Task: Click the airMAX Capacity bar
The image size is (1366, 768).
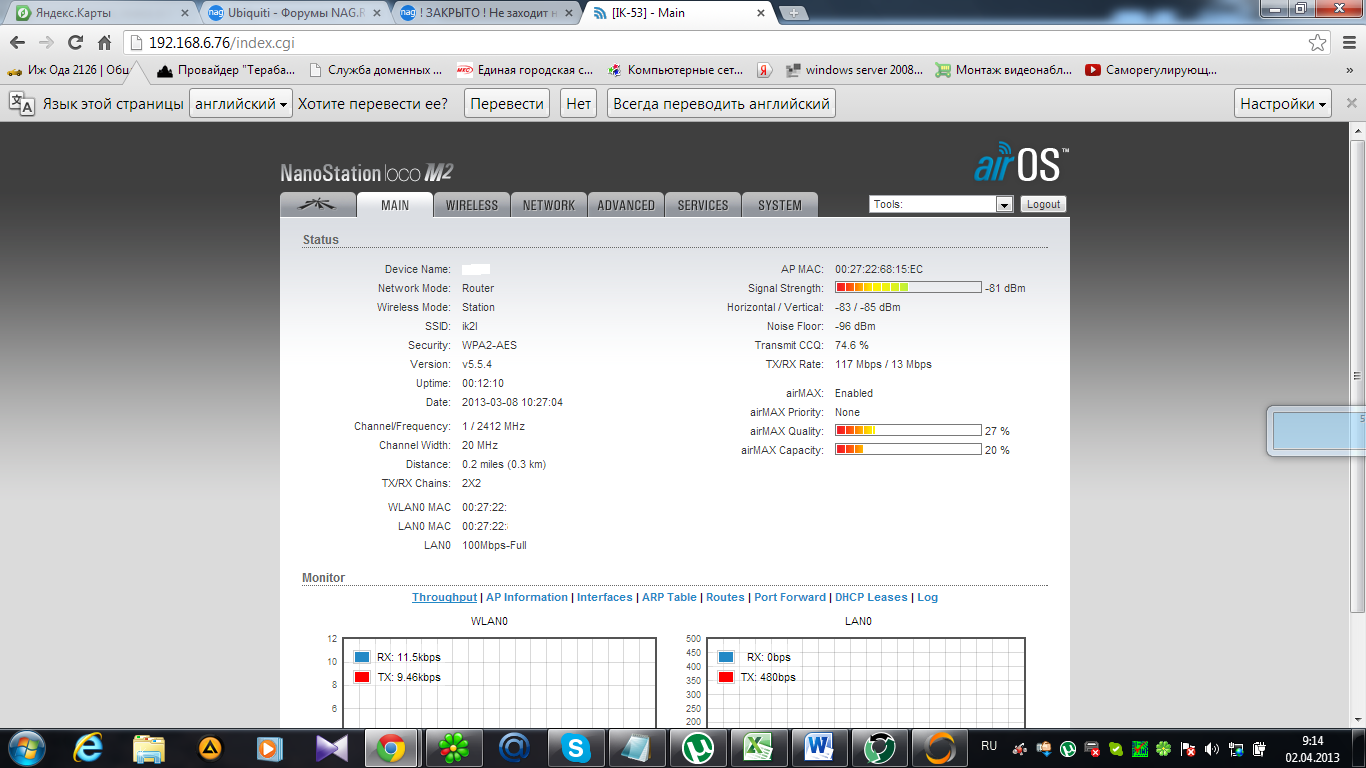Action: 908,450
